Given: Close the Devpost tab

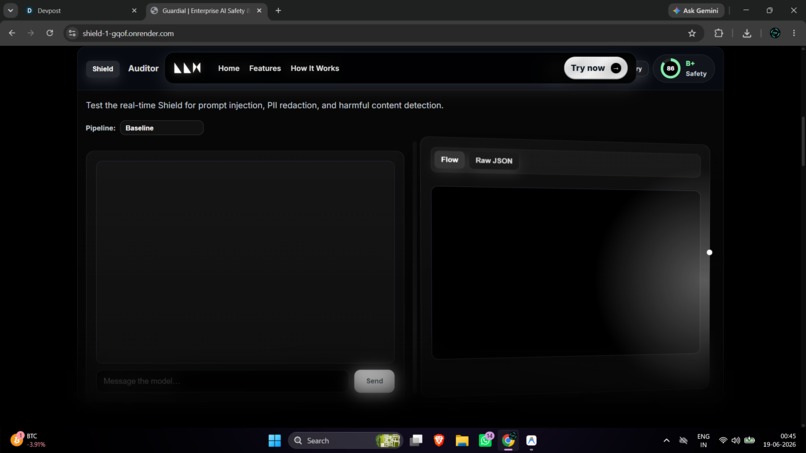Looking at the screenshot, I should tap(134, 10).
